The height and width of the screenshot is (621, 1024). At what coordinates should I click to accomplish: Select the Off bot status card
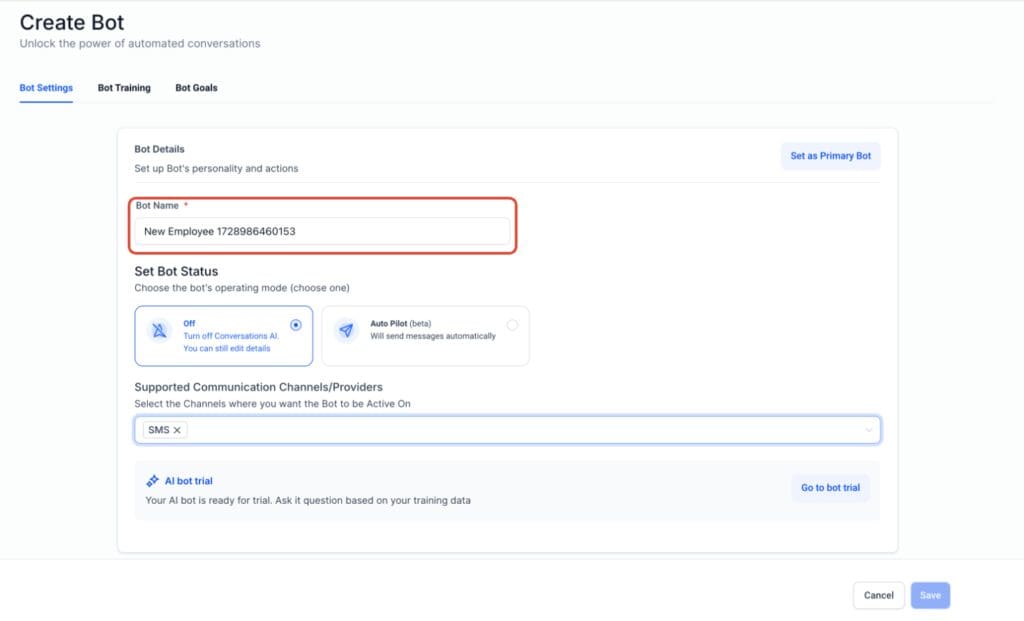(225, 335)
